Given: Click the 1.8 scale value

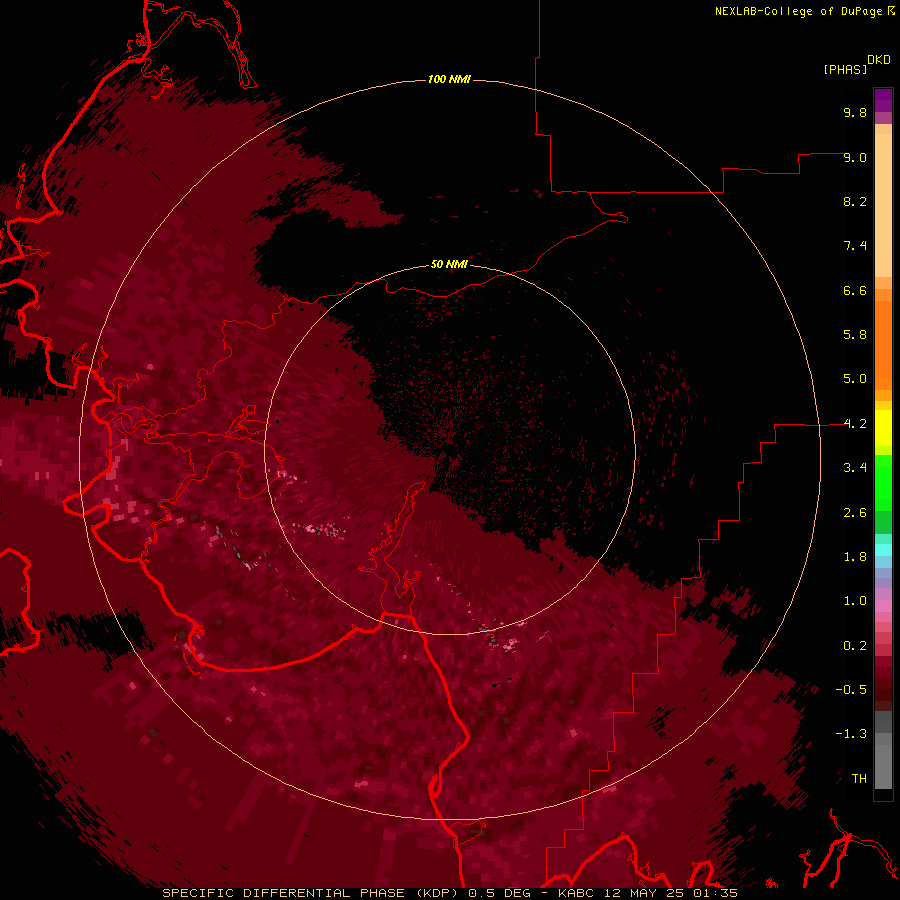Looking at the screenshot, I should pyautogui.click(x=855, y=557).
